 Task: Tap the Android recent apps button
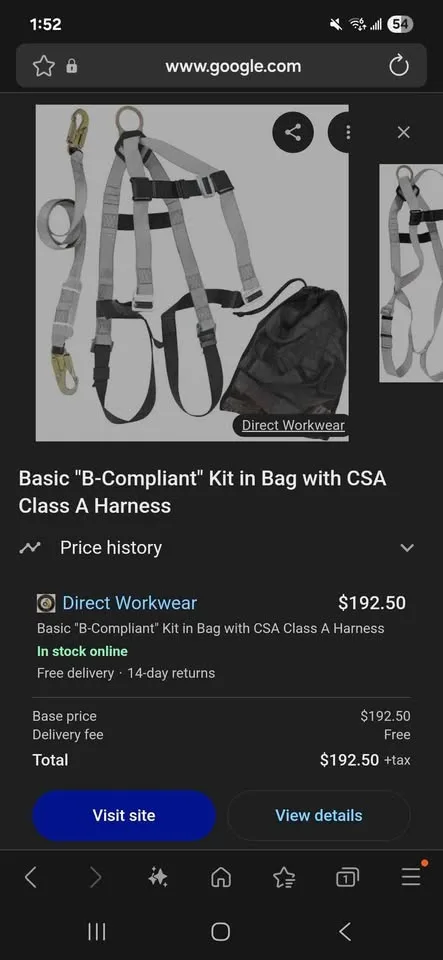point(97,932)
